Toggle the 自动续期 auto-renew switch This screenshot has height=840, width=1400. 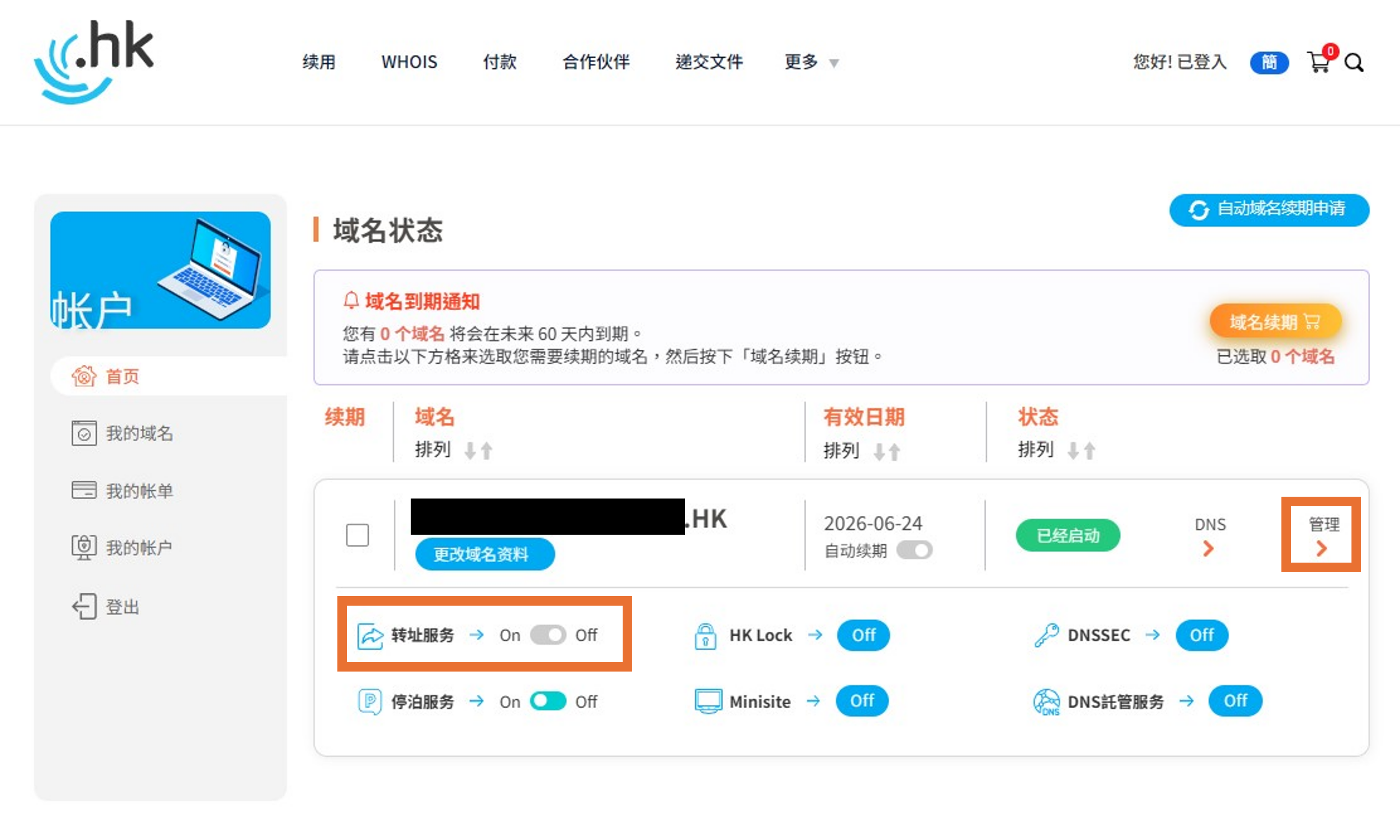click(x=914, y=550)
